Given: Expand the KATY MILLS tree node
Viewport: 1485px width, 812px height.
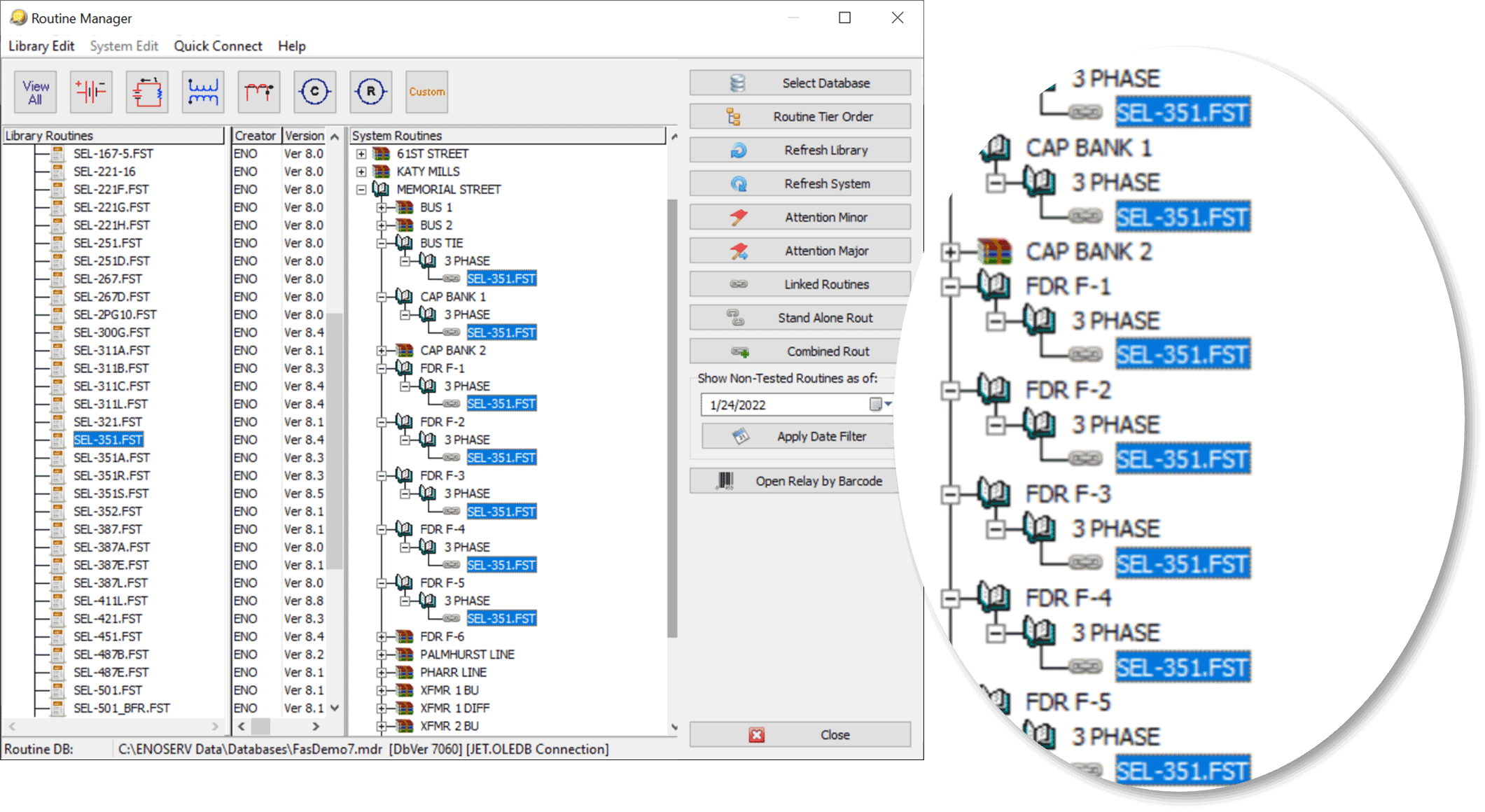Looking at the screenshot, I should pyautogui.click(x=361, y=171).
